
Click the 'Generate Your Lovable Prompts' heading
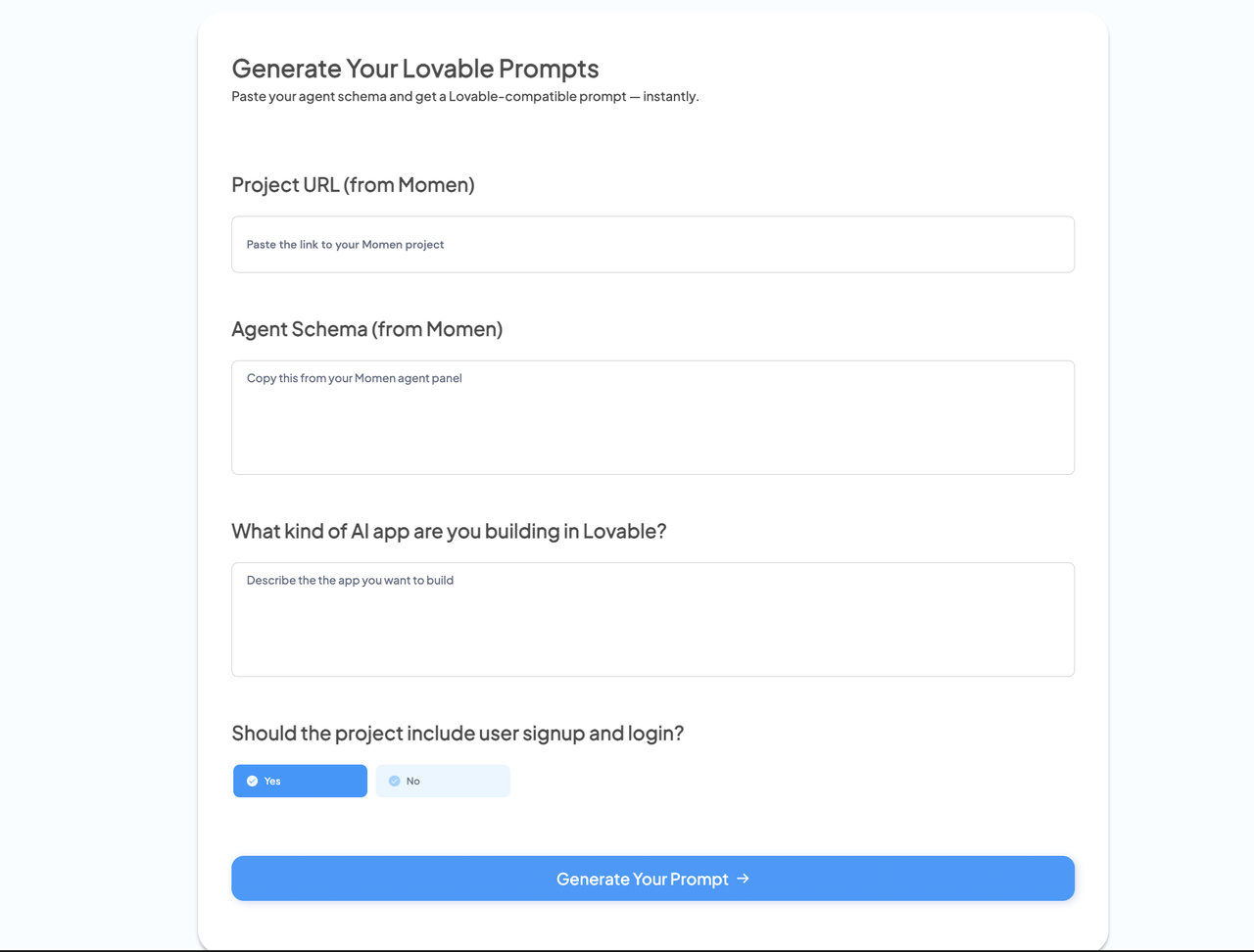click(x=414, y=69)
